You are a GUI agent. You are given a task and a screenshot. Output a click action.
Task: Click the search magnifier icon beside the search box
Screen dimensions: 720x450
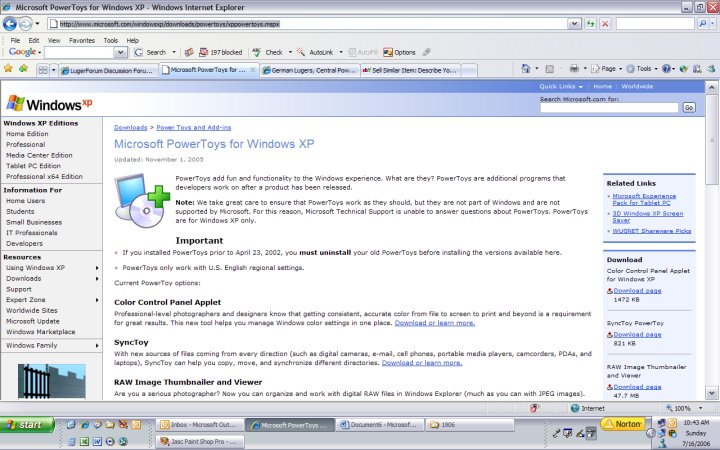pos(702,23)
